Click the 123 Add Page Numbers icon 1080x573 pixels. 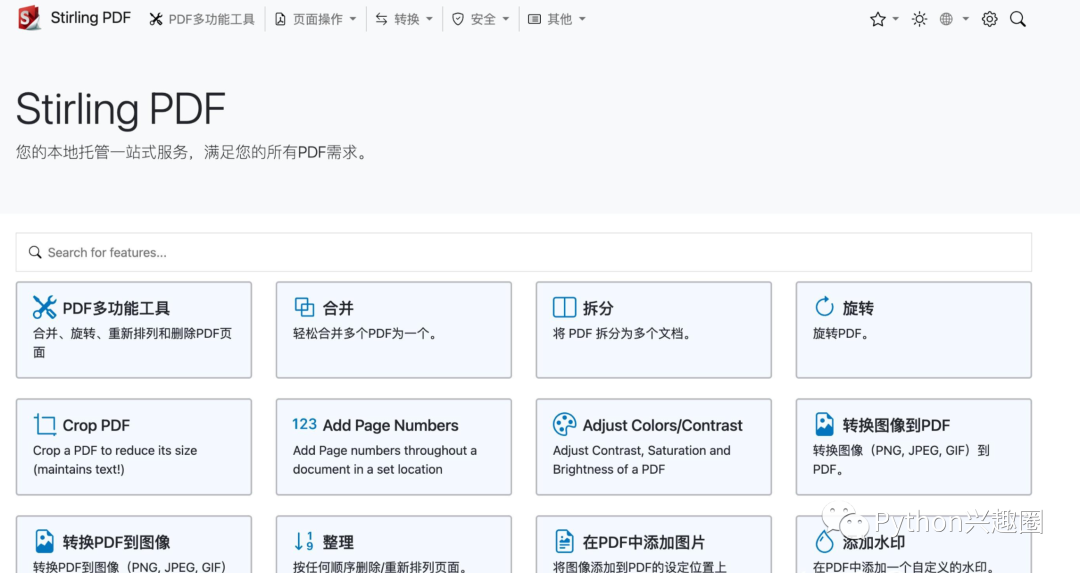pos(304,424)
